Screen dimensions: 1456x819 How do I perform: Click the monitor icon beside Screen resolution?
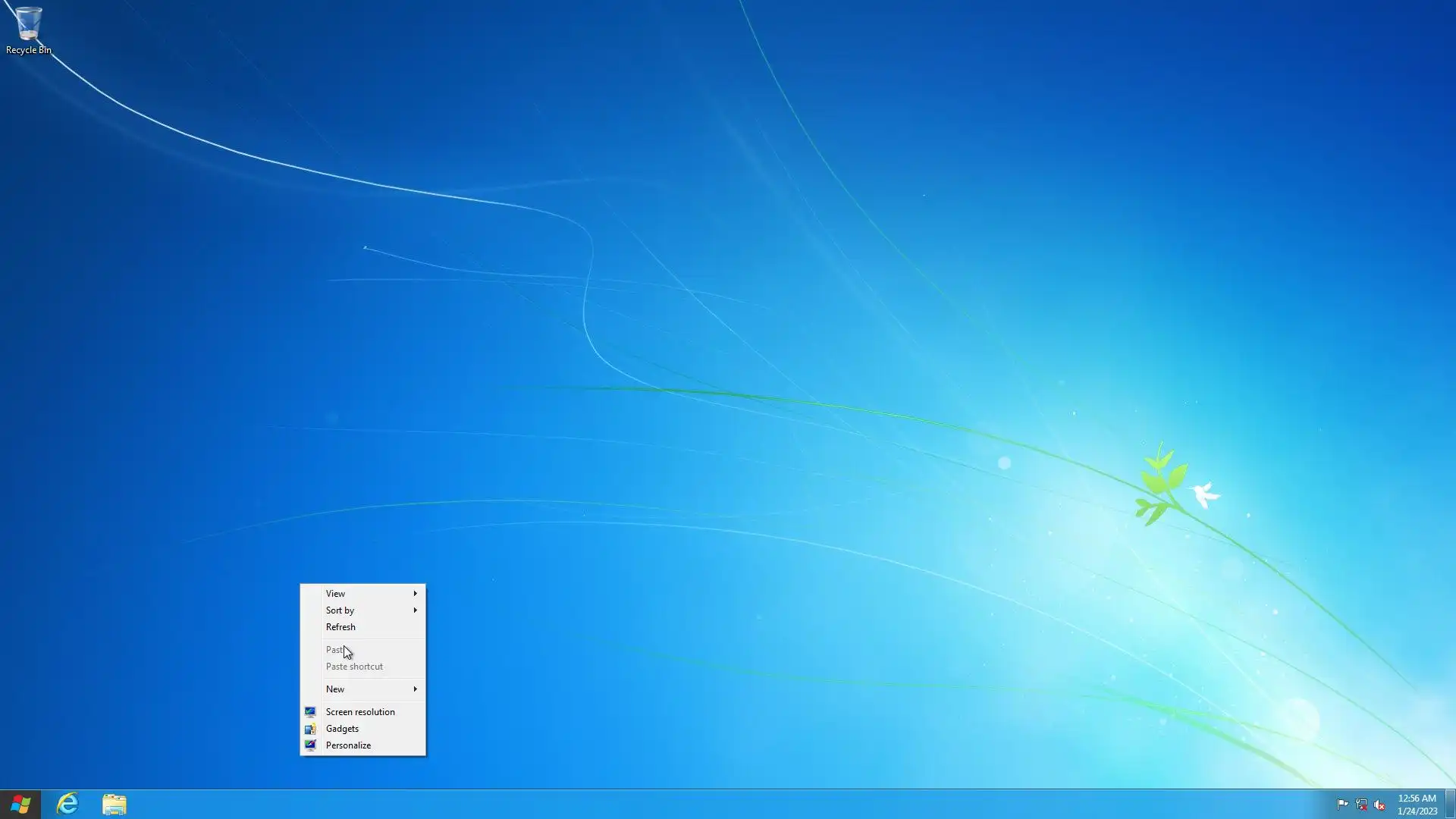310,712
